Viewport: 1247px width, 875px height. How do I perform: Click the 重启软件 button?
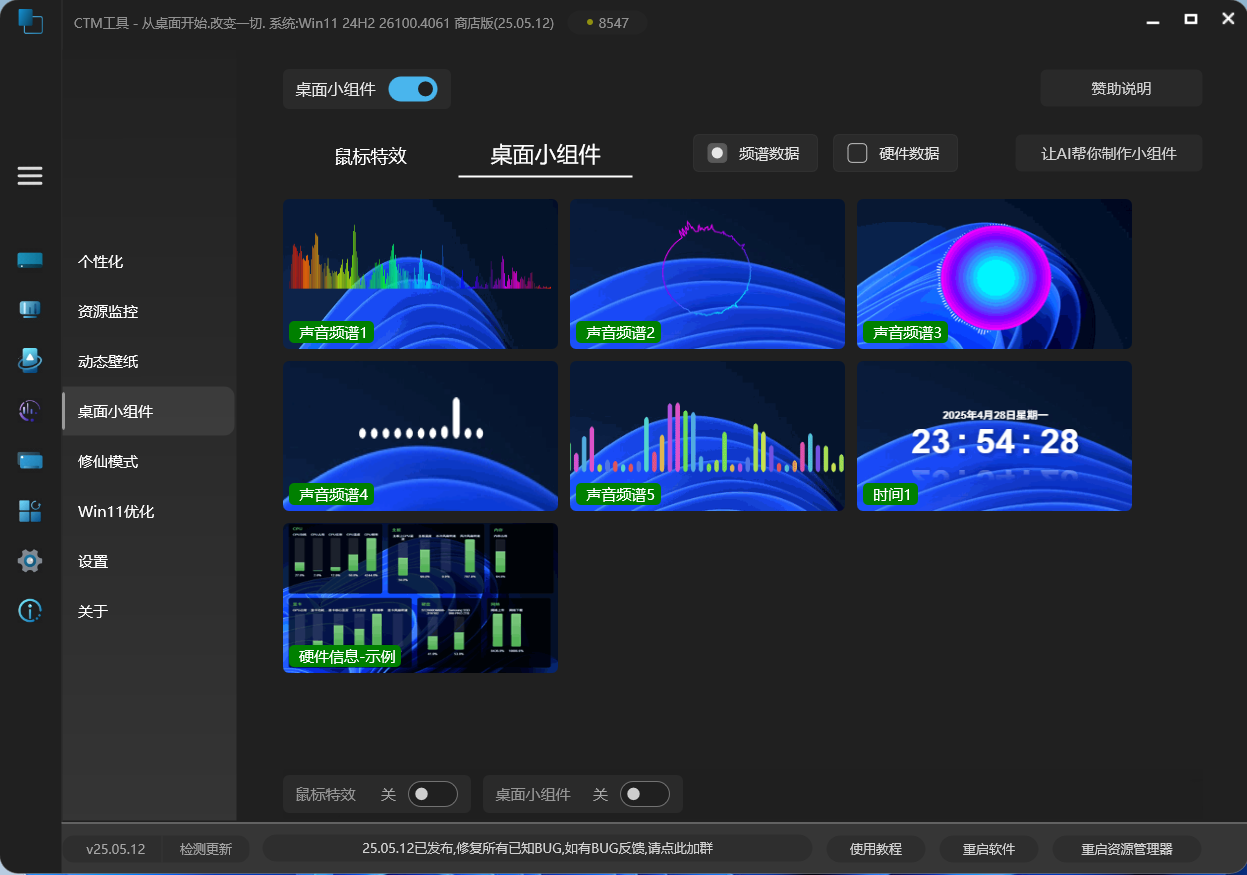tap(989, 849)
